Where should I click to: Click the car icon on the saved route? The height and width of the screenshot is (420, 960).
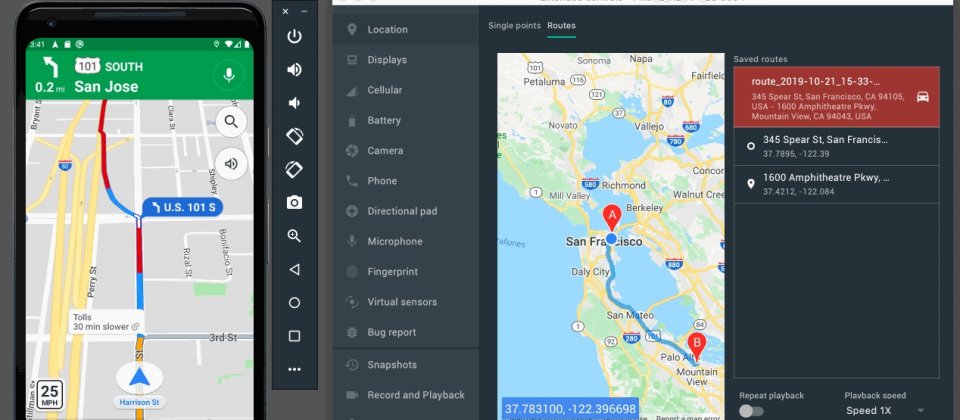coord(923,97)
